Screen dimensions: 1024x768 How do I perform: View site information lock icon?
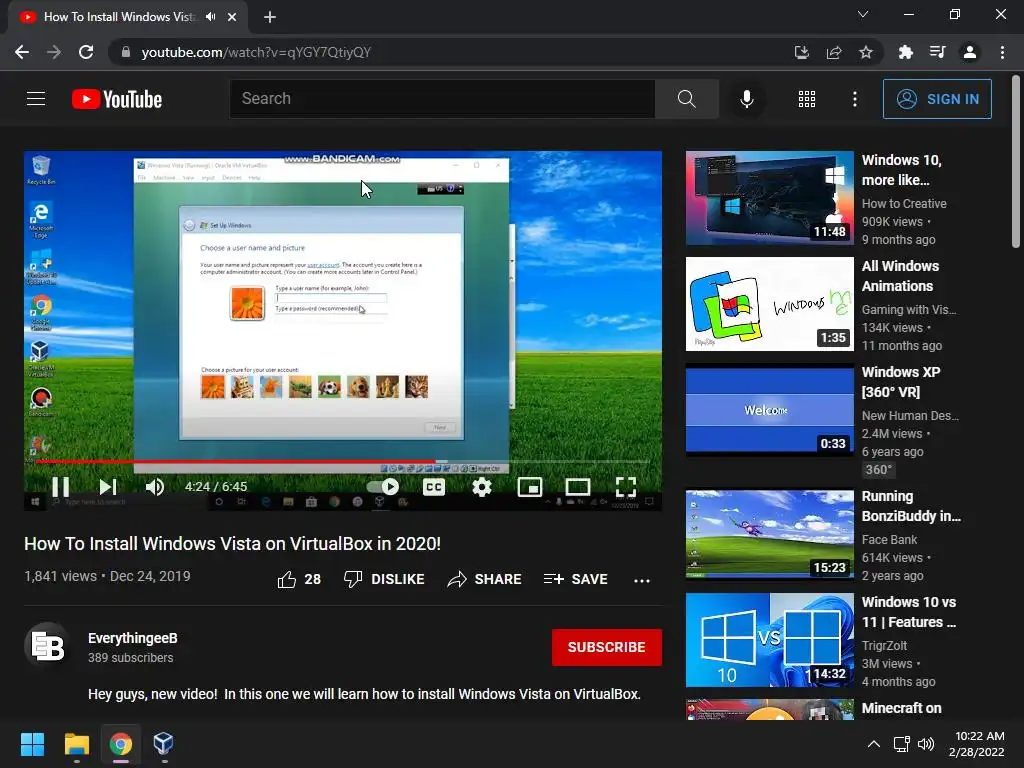[x=126, y=52]
